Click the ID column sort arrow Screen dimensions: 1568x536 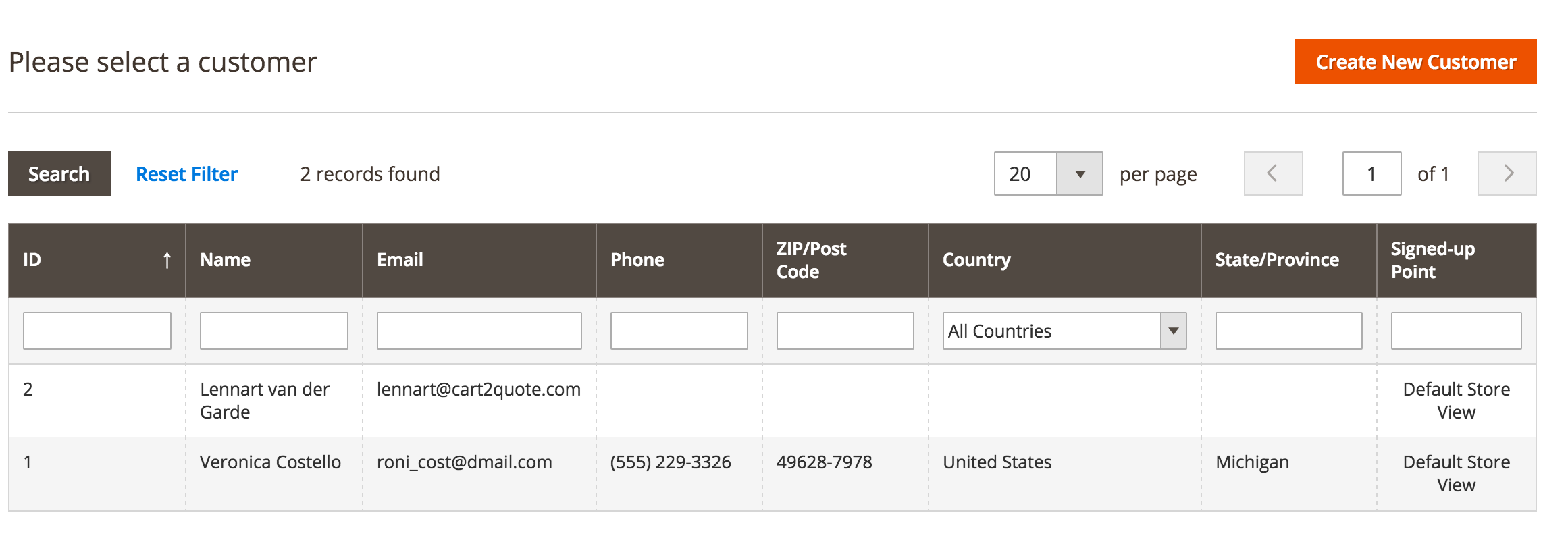pos(167,260)
